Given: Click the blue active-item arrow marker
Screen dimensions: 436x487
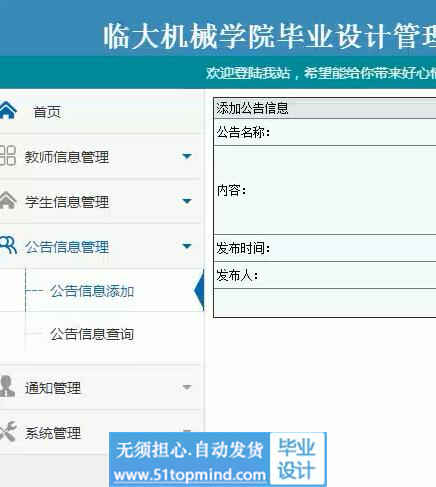Looking at the screenshot, I should coord(199,290).
